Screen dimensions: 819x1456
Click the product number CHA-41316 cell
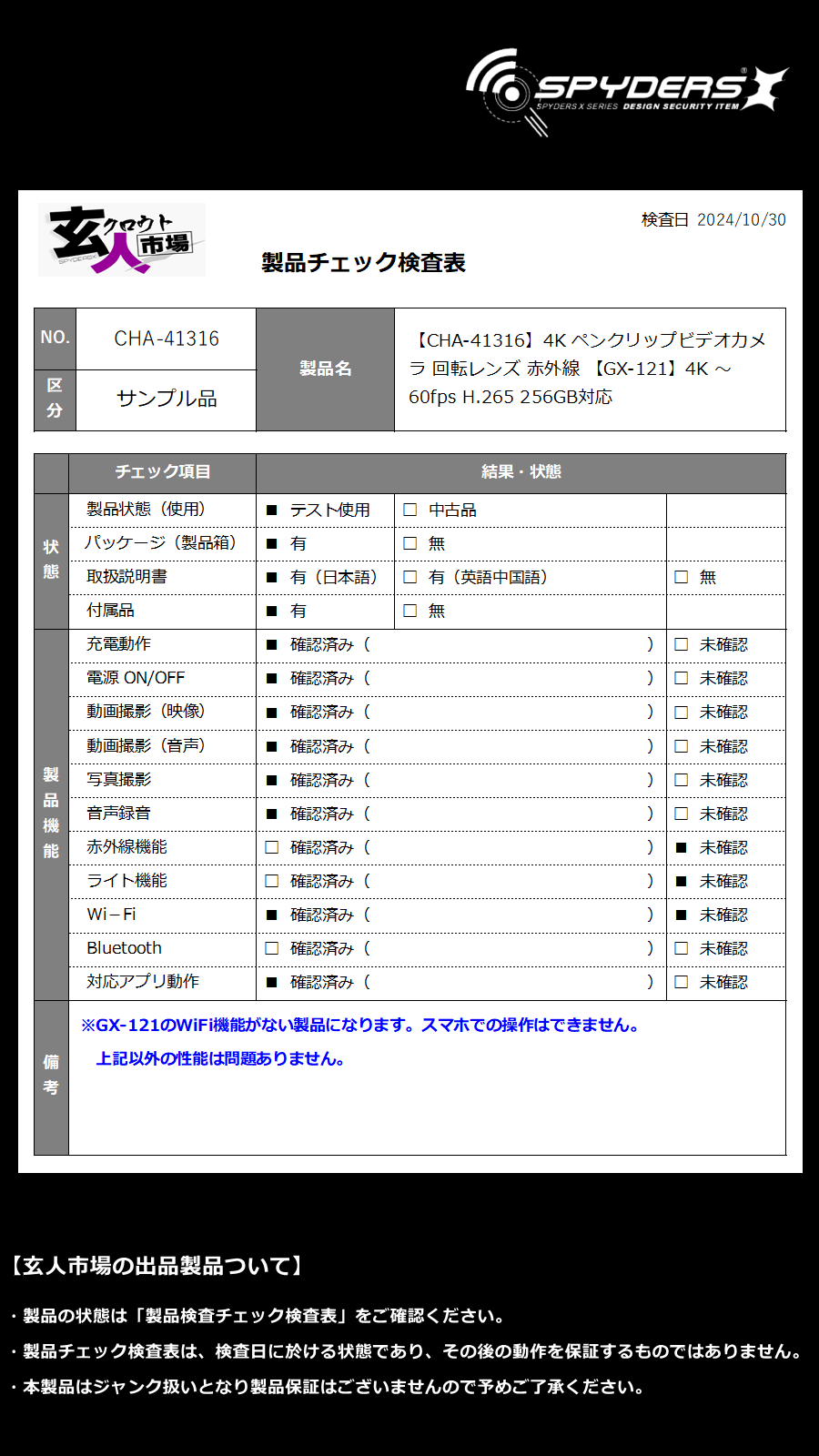tap(167, 339)
